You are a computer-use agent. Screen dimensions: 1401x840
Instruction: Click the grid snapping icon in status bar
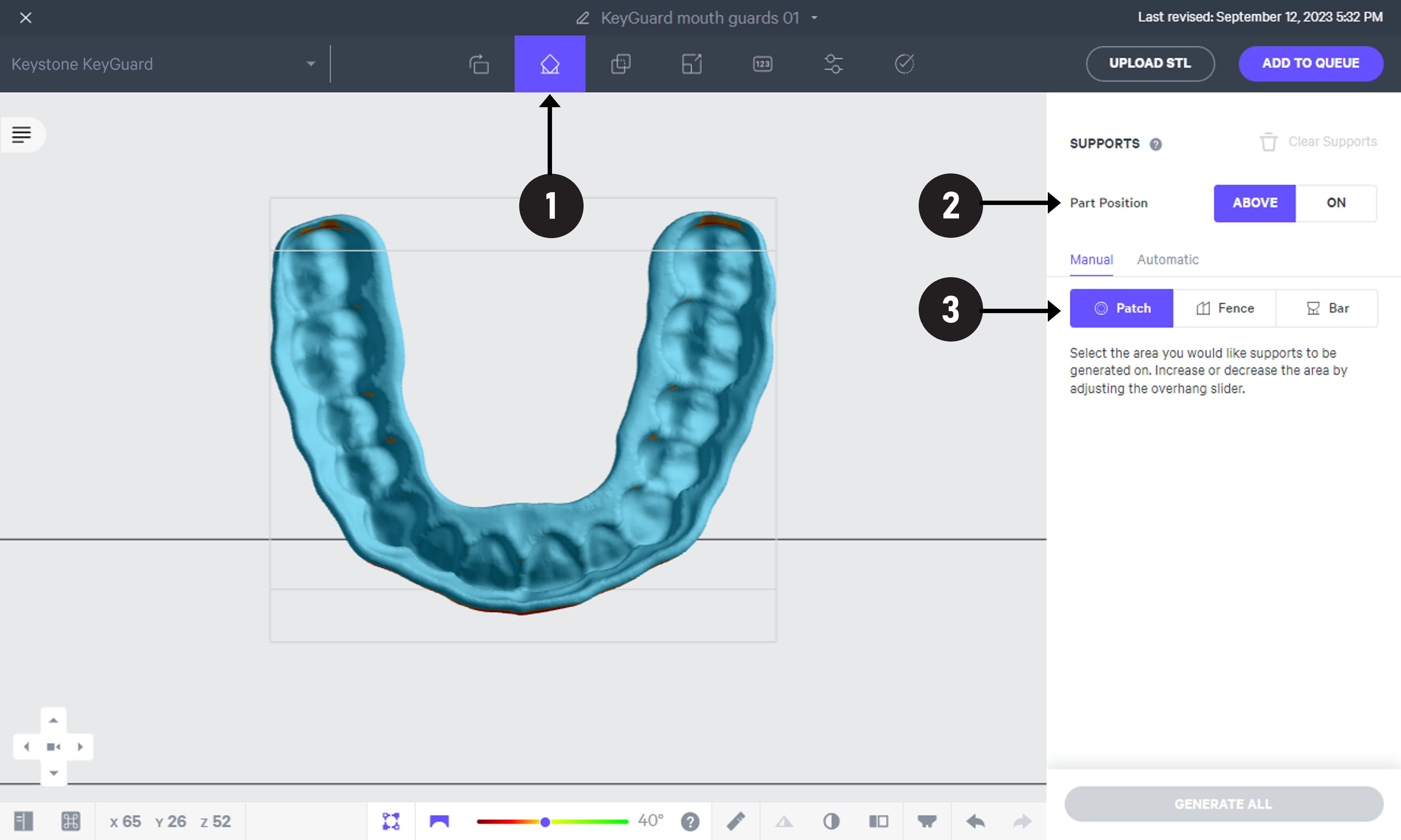(x=71, y=821)
